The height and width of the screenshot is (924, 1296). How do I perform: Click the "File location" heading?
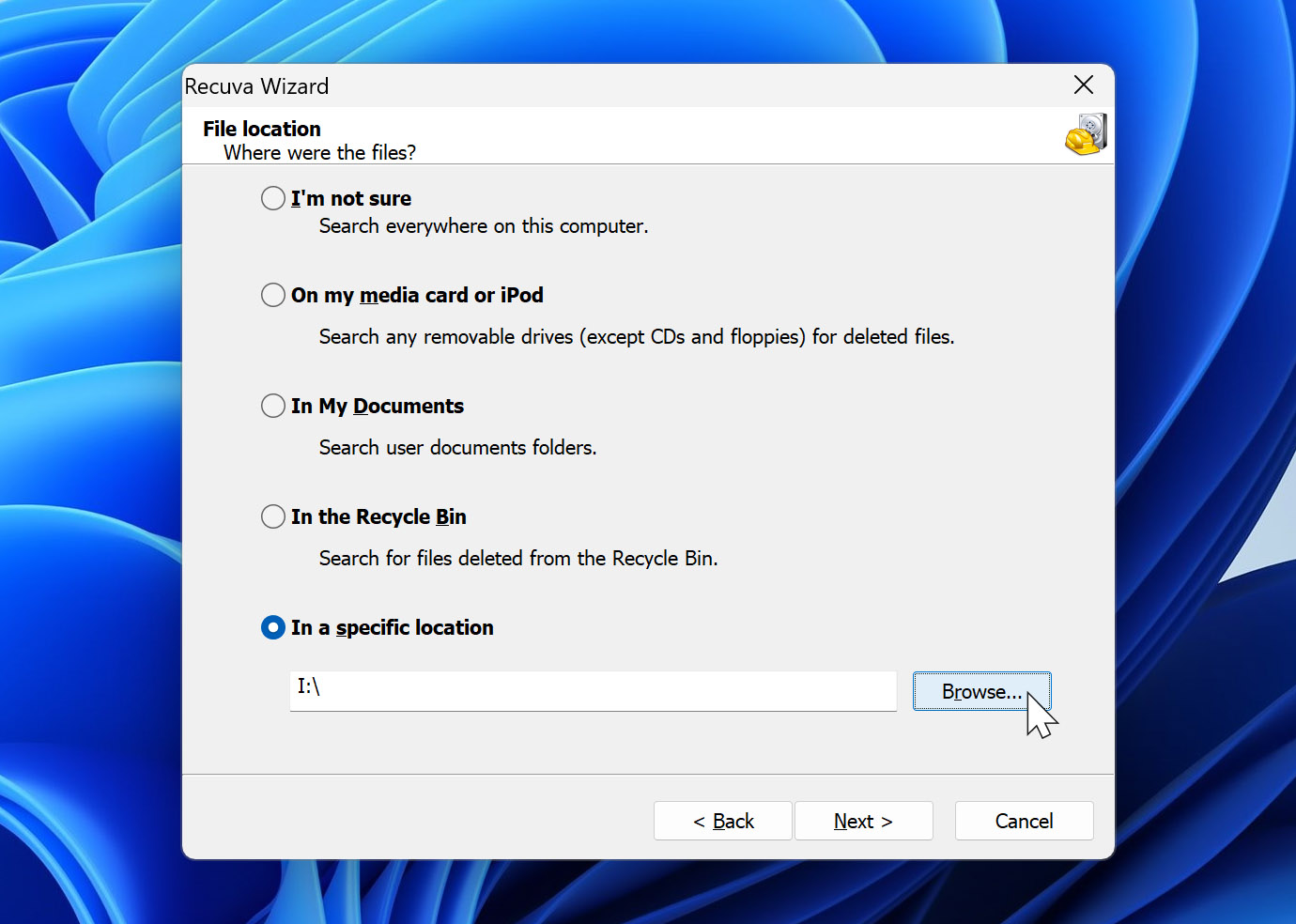click(262, 129)
